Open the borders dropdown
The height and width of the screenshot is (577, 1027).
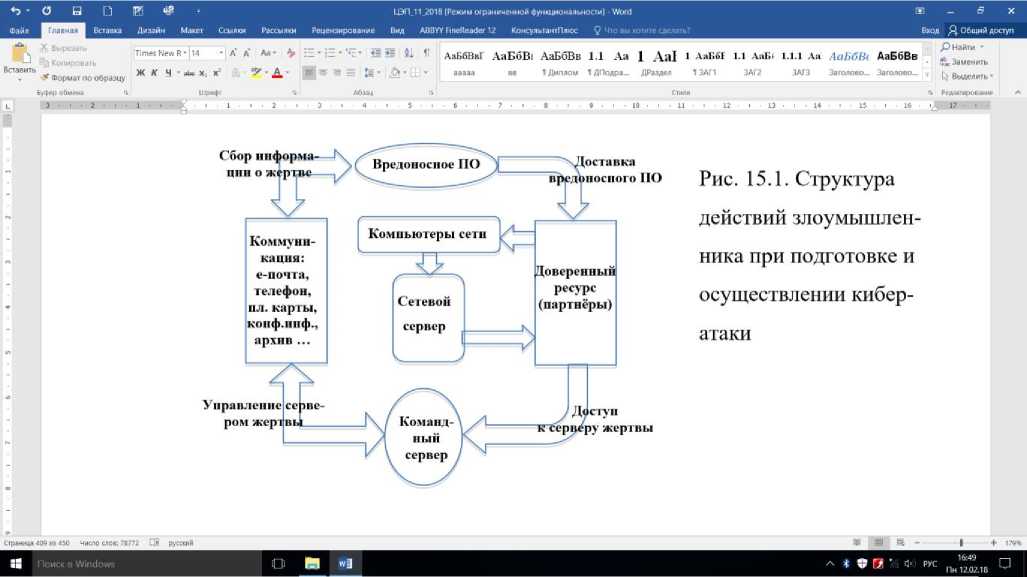pos(425,73)
